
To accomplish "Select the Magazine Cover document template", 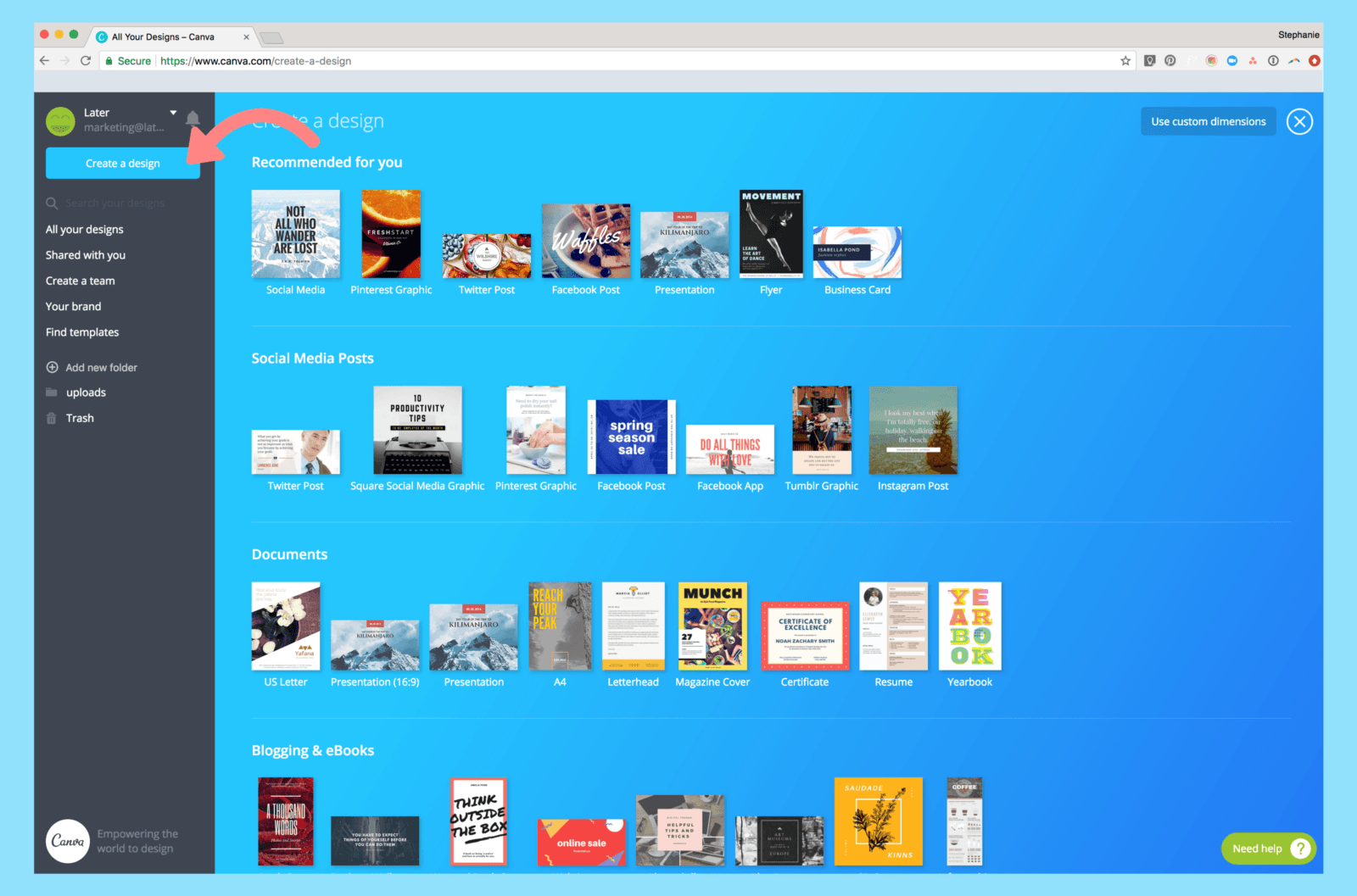I will pyautogui.click(x=712, y=626).
